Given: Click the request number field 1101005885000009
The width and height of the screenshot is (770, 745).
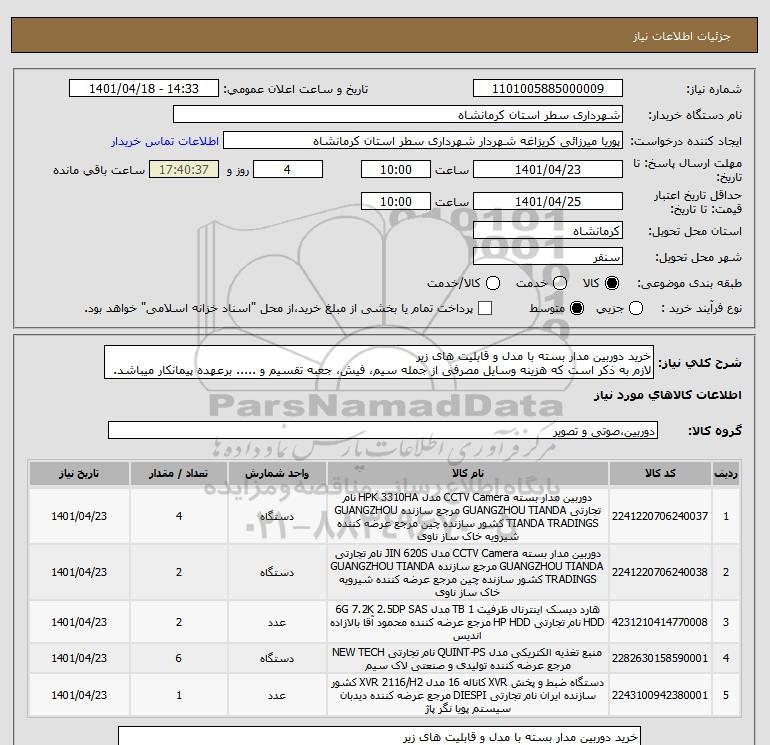Looking at the screenshot, I should 548,89.
